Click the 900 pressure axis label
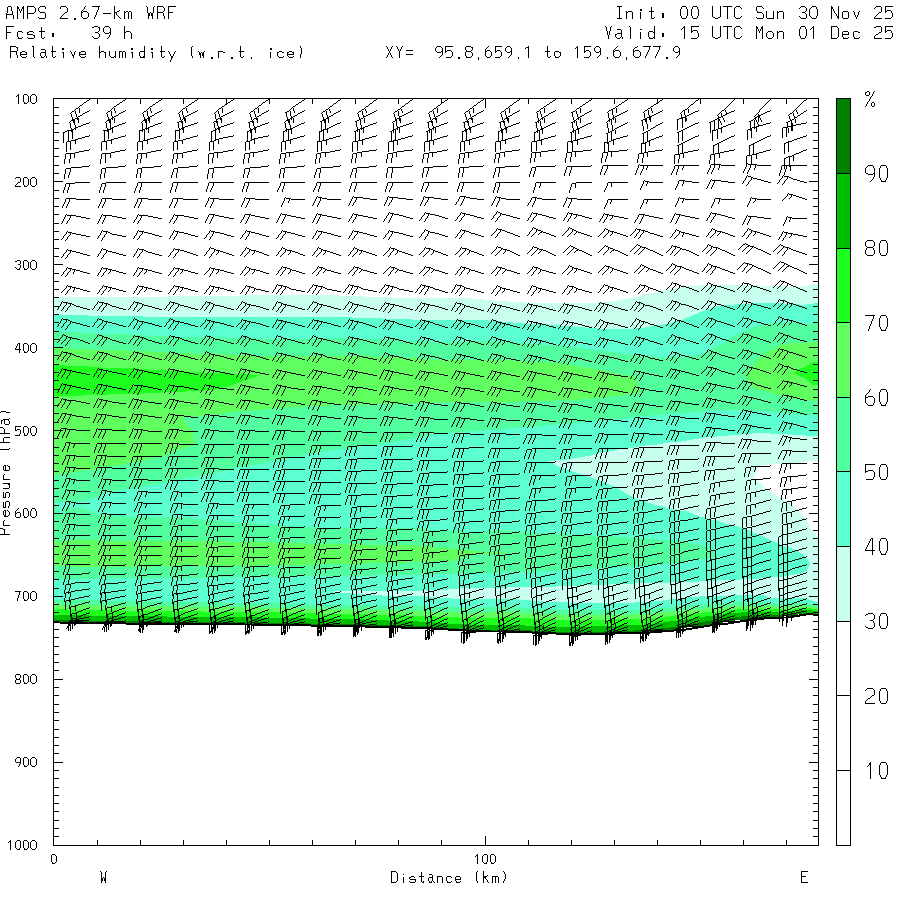This screenshot has width=900, height=900. [x=26, y=762]
